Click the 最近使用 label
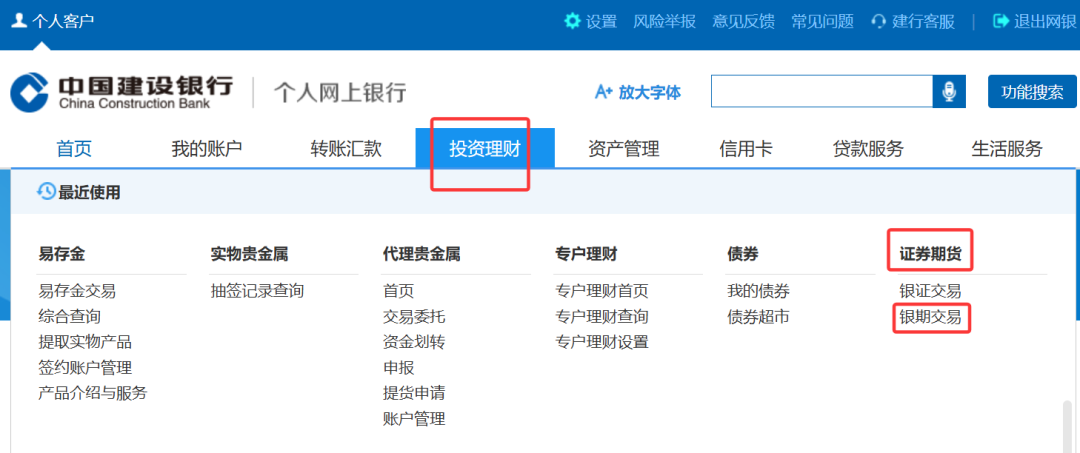 pyautogui.click(x=90, y=192)
